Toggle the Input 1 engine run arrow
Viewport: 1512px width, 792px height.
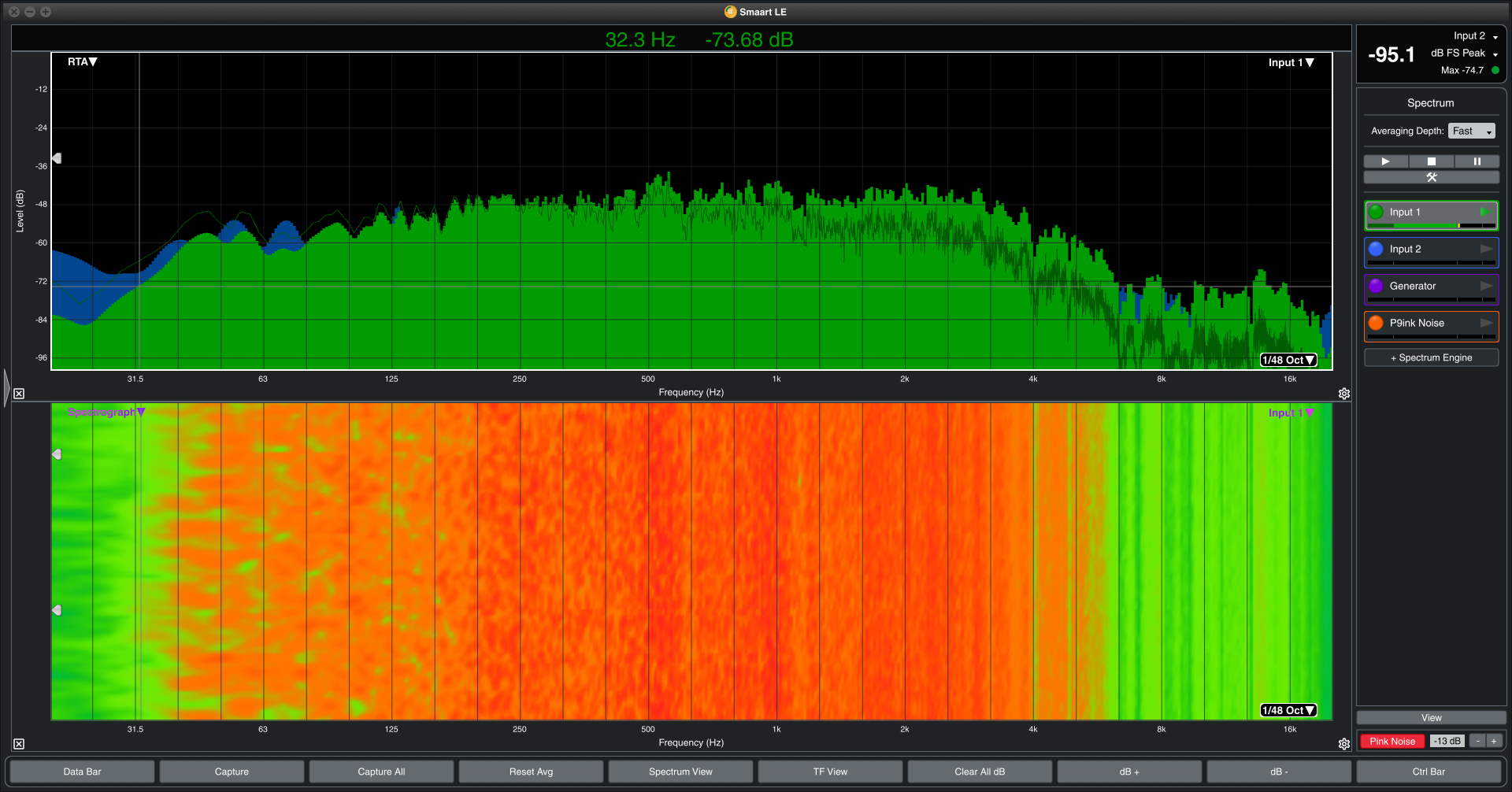(1486, 212)
